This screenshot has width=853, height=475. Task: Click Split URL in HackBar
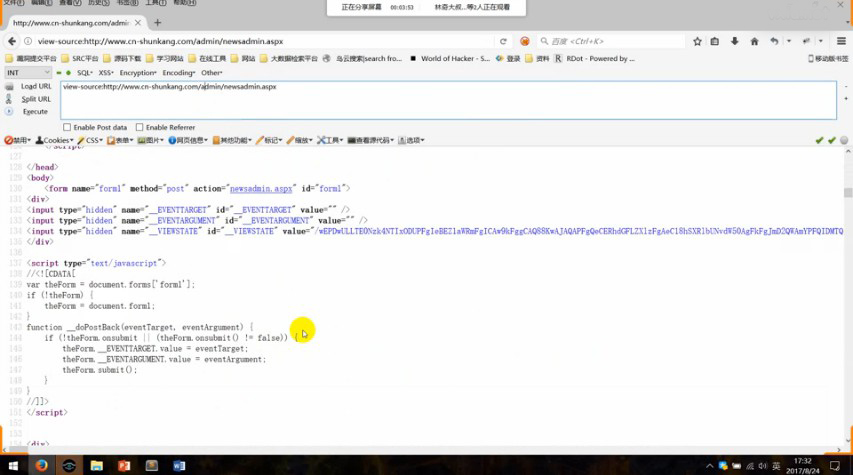(x=36, y=99)
